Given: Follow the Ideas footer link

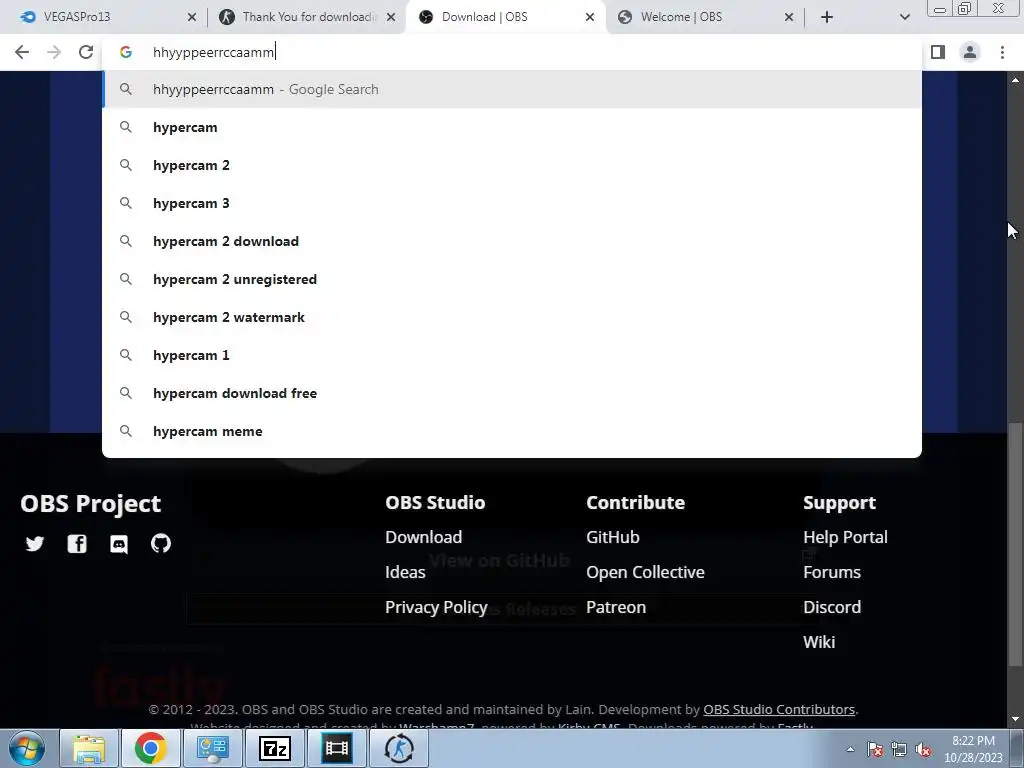Looking at the screenshot, I should click(405, 572).
